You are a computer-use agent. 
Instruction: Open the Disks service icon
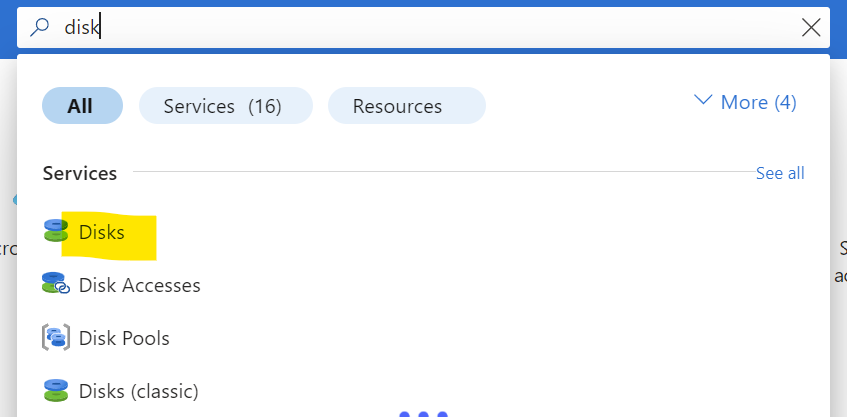click(x=55, y=231)
